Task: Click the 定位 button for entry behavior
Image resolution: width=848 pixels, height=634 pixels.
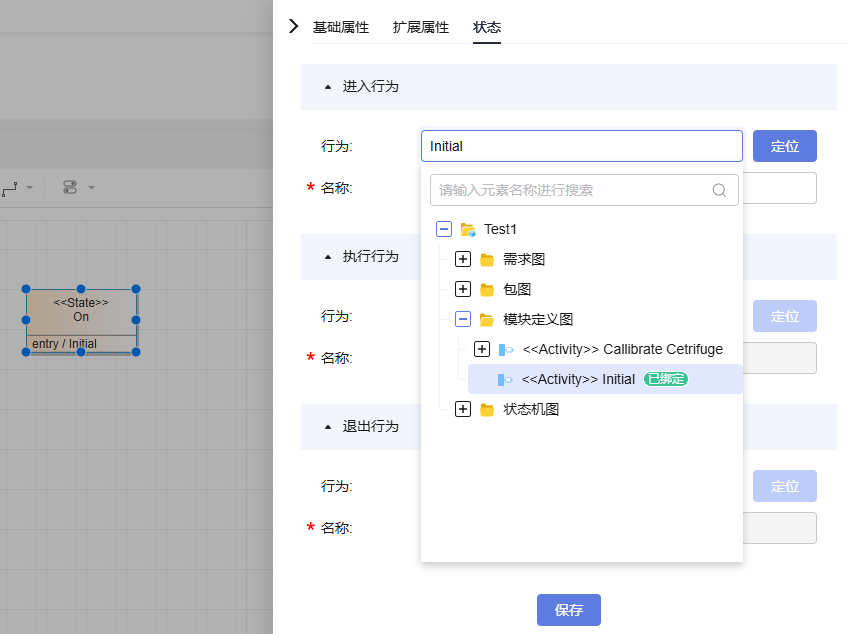Action: [784, 146]
